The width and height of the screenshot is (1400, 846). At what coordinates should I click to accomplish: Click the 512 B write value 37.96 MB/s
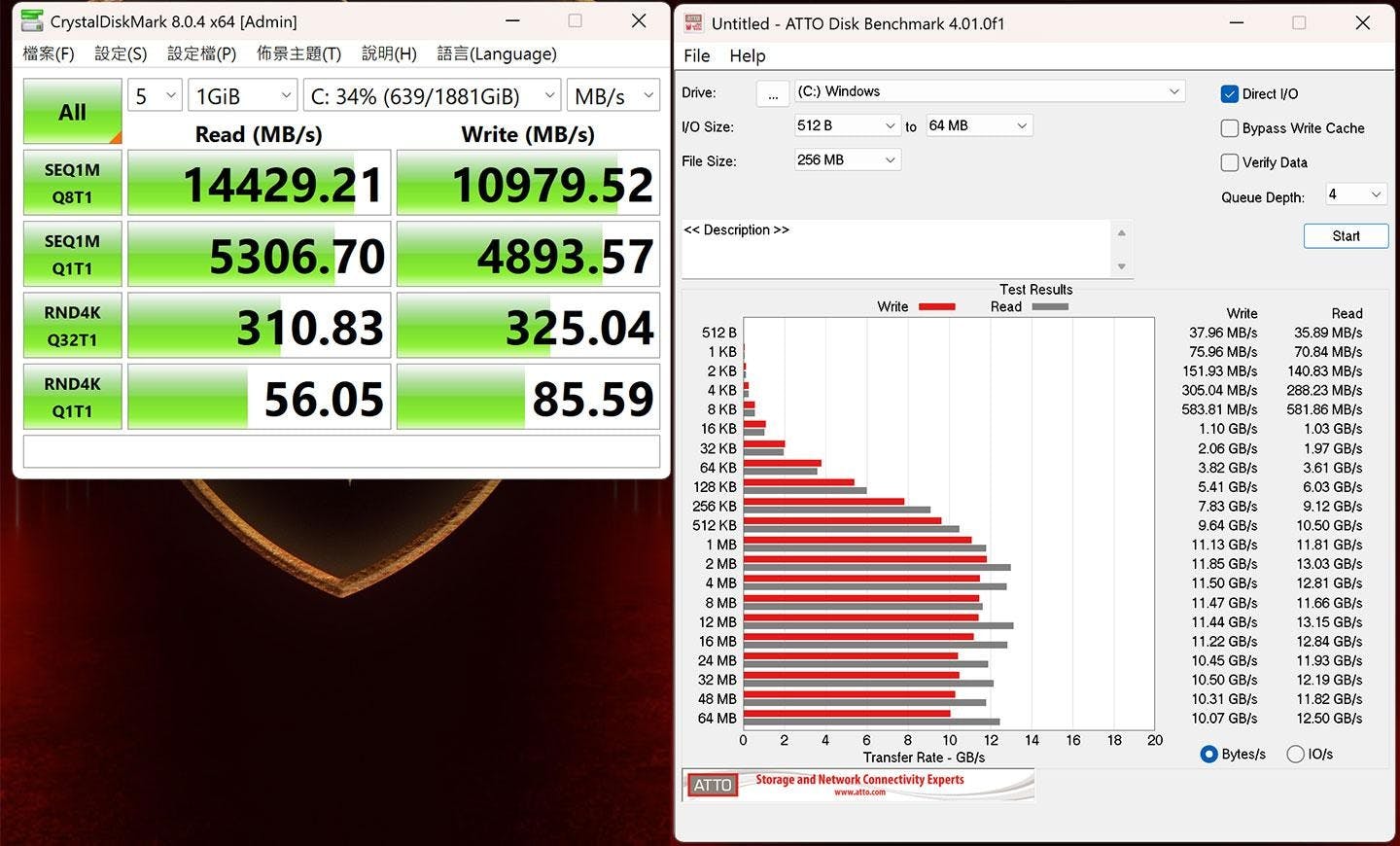click(x=1223, y=333)
